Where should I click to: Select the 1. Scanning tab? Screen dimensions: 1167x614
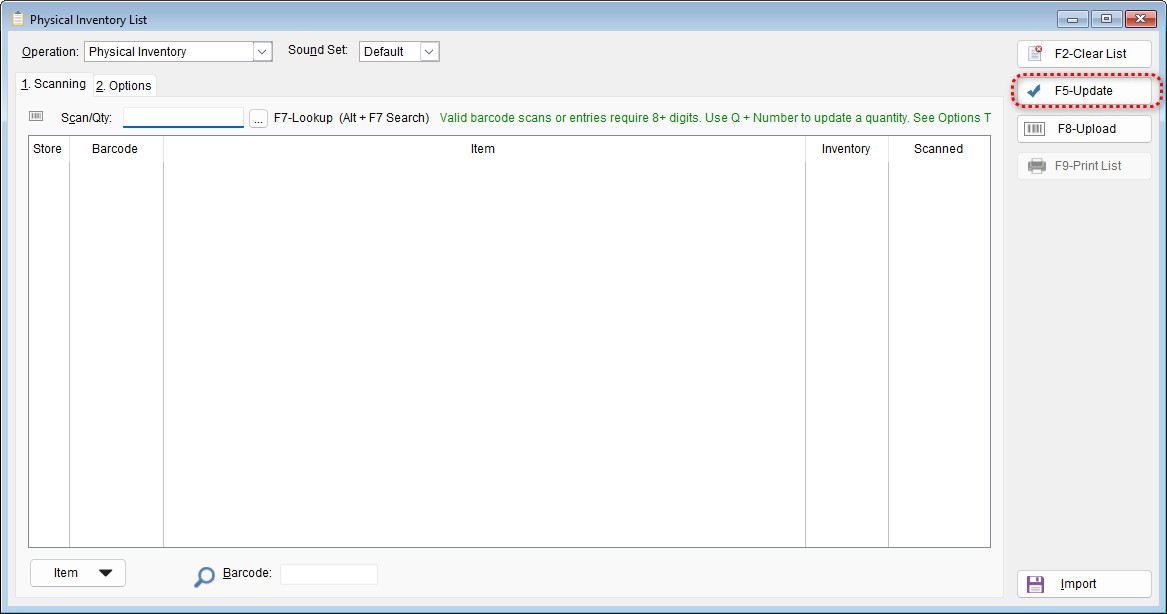tap(54, 84)
